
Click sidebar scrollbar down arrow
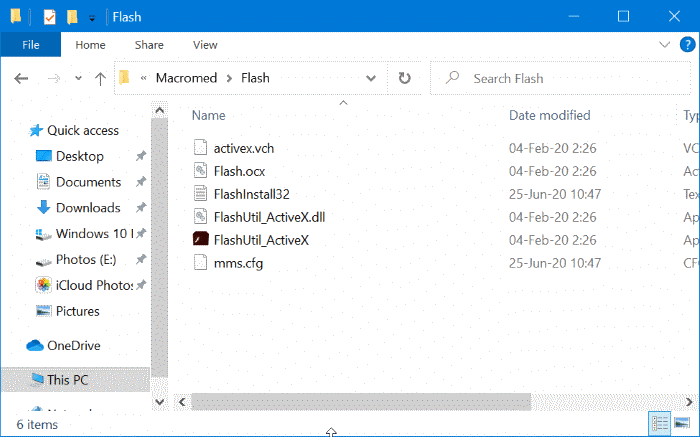159,402
